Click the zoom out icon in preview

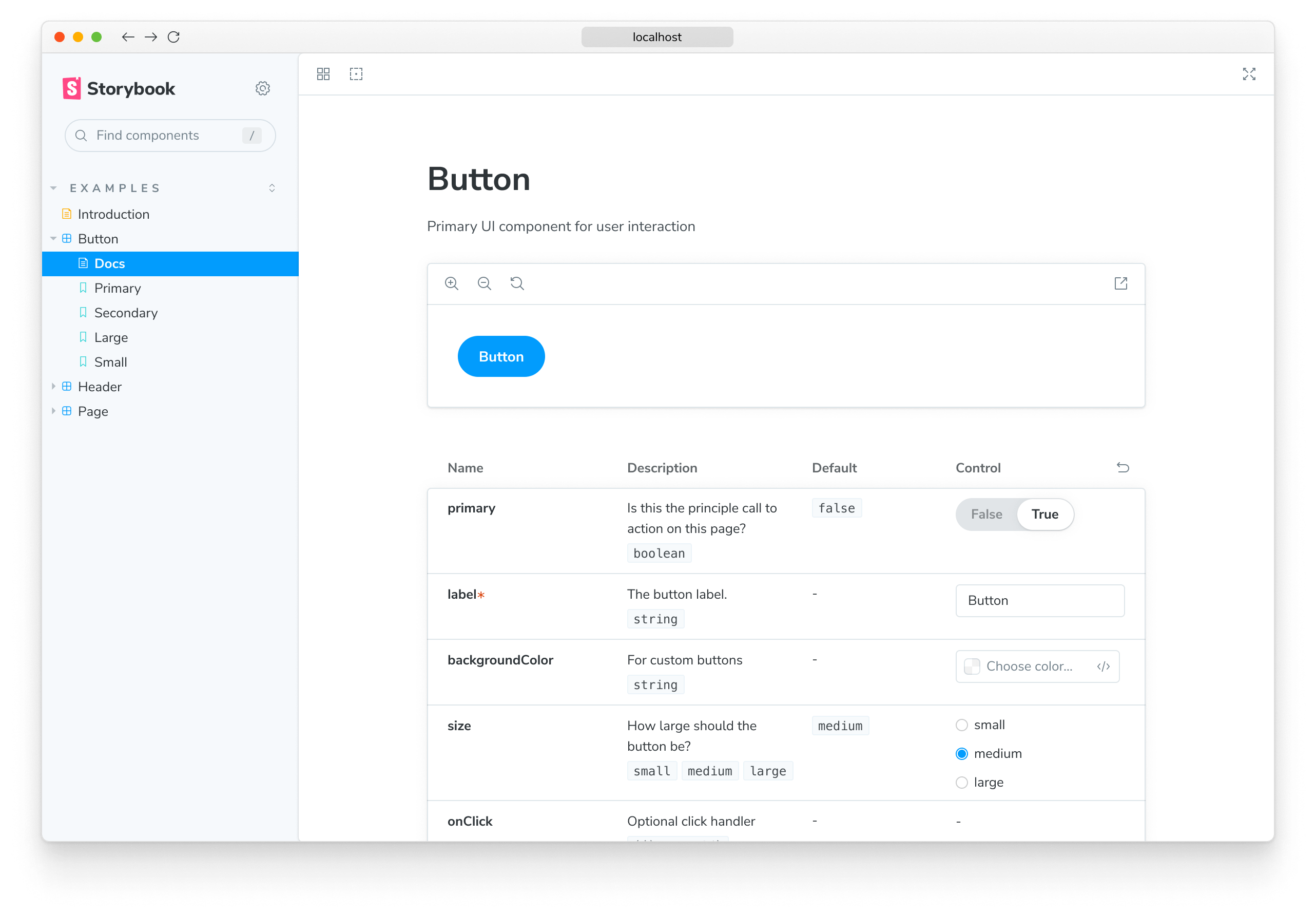[485, 283]
